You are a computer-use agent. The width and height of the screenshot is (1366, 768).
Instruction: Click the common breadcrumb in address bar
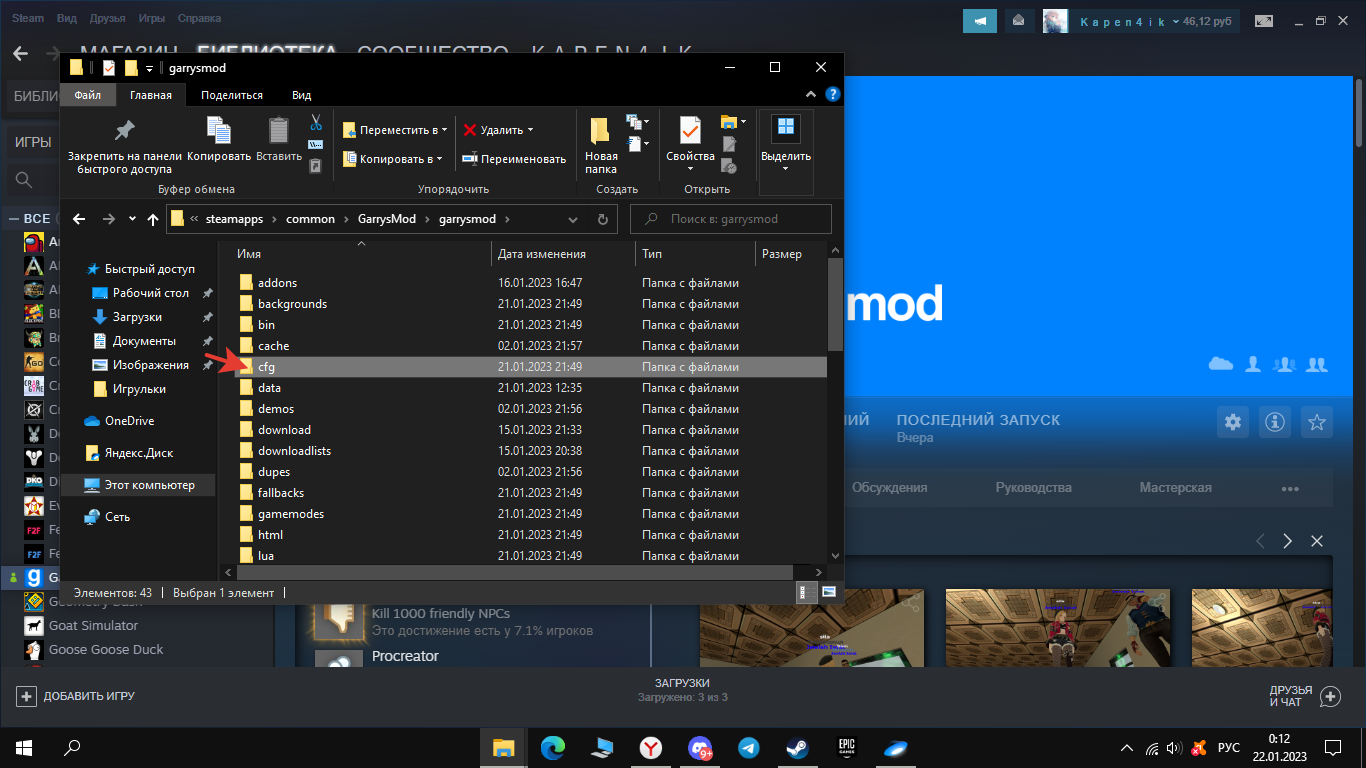point(310,219)
